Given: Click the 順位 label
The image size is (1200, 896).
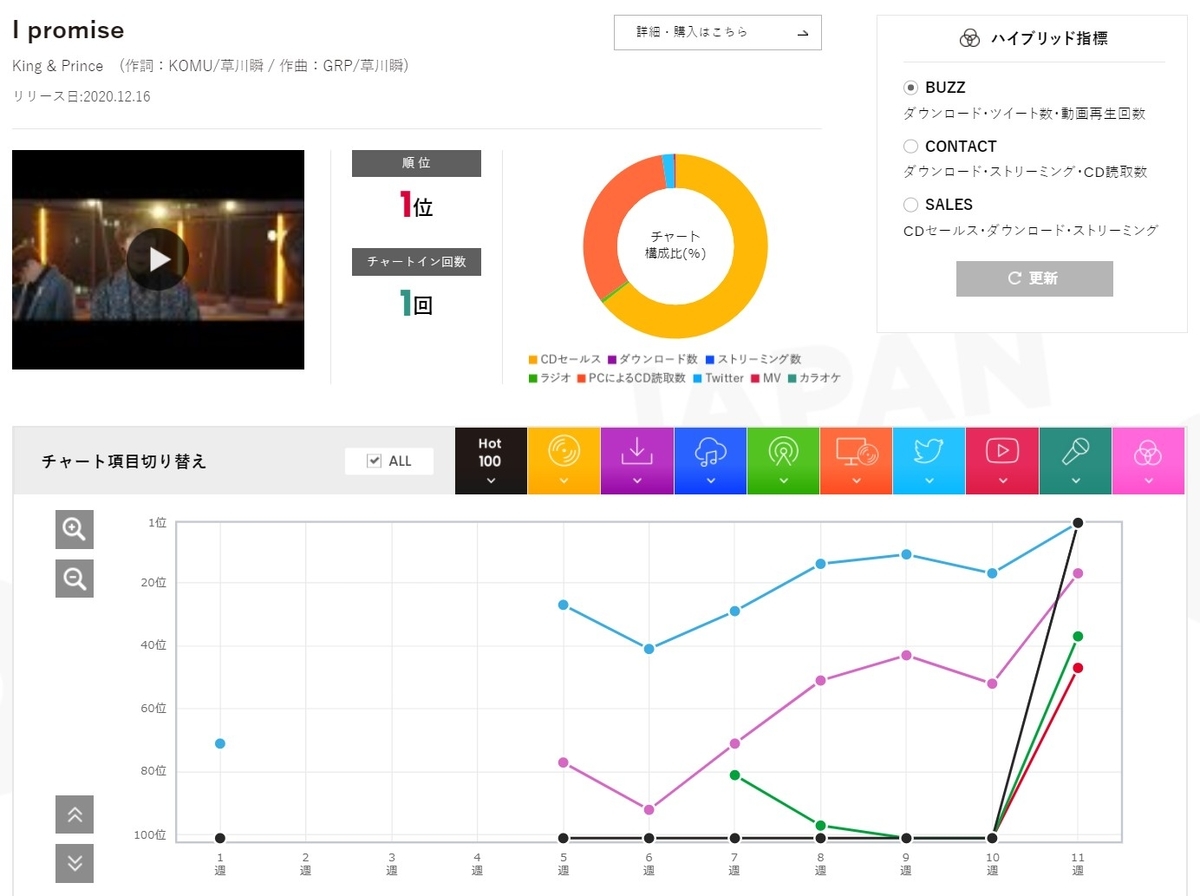Looking at the screenshot, I should (x=416, y=163).
